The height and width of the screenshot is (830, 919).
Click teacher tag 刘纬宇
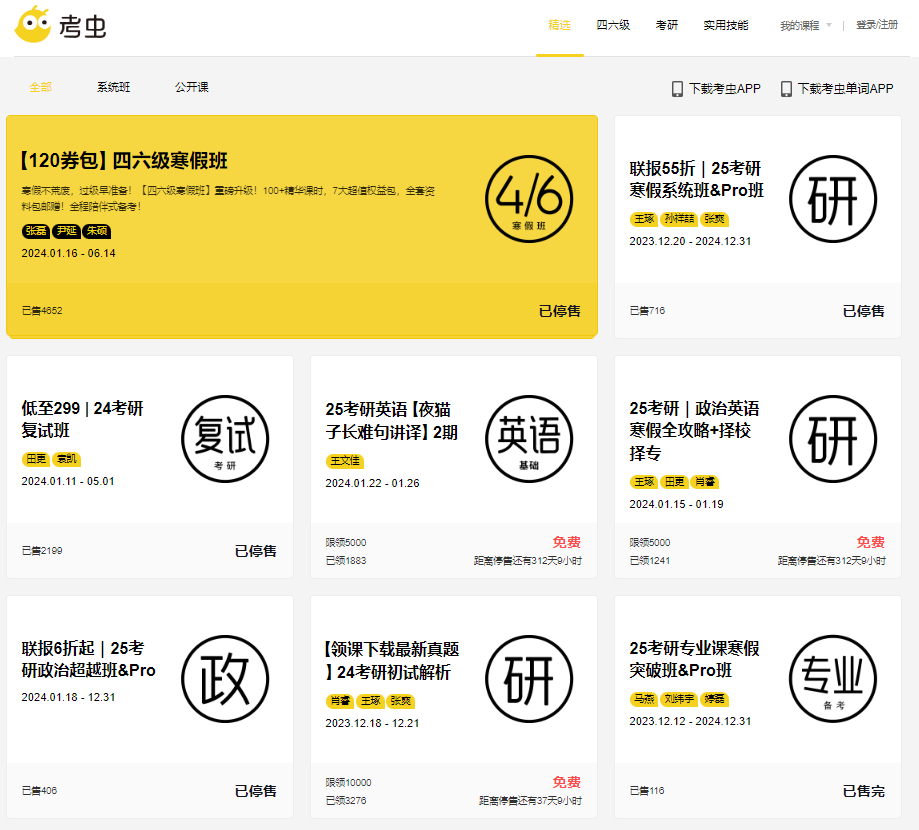click(x=679, y=699)
